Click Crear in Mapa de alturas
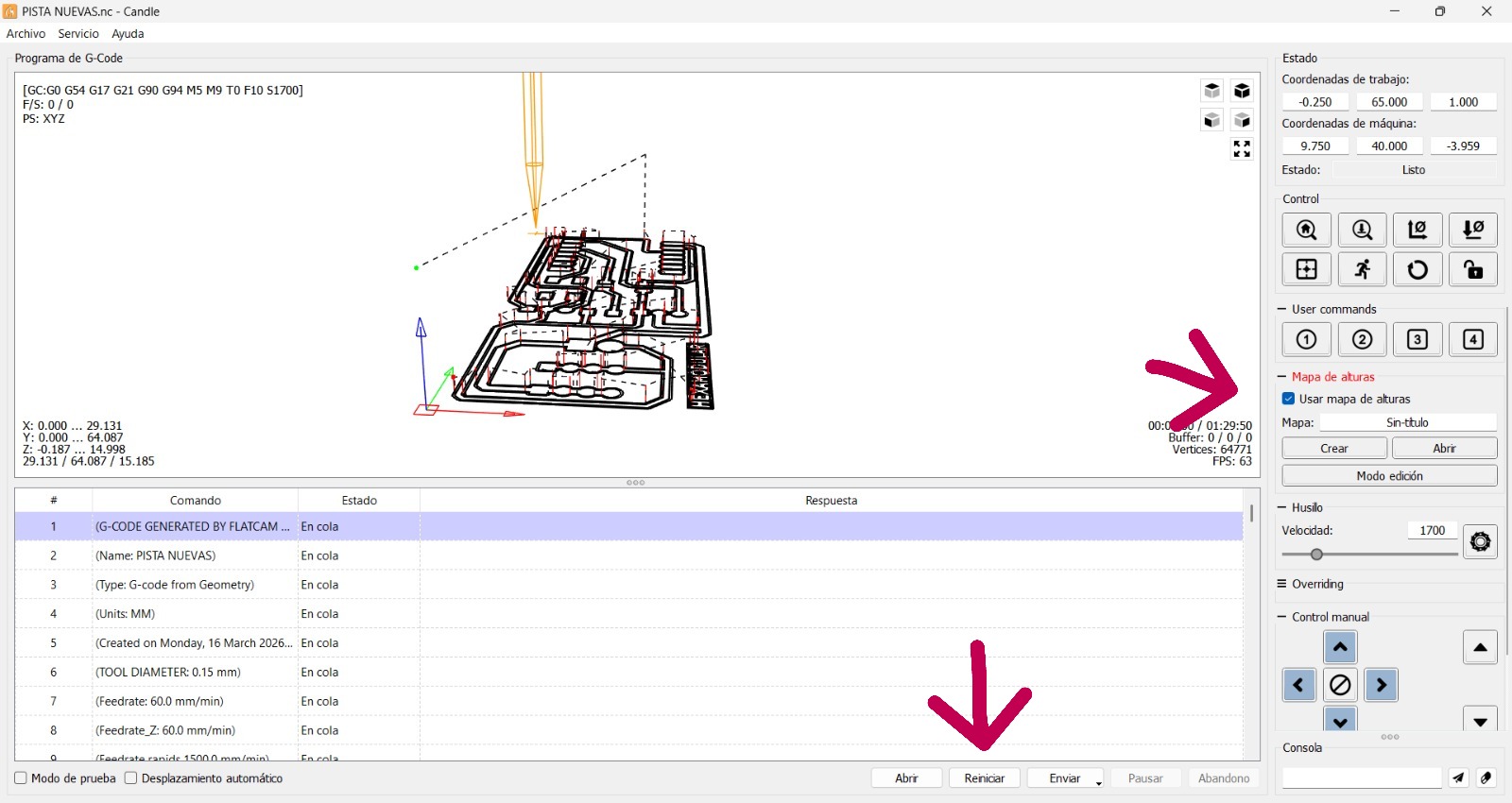The width and height of the screenshot is (1512, 803). 1334,449
